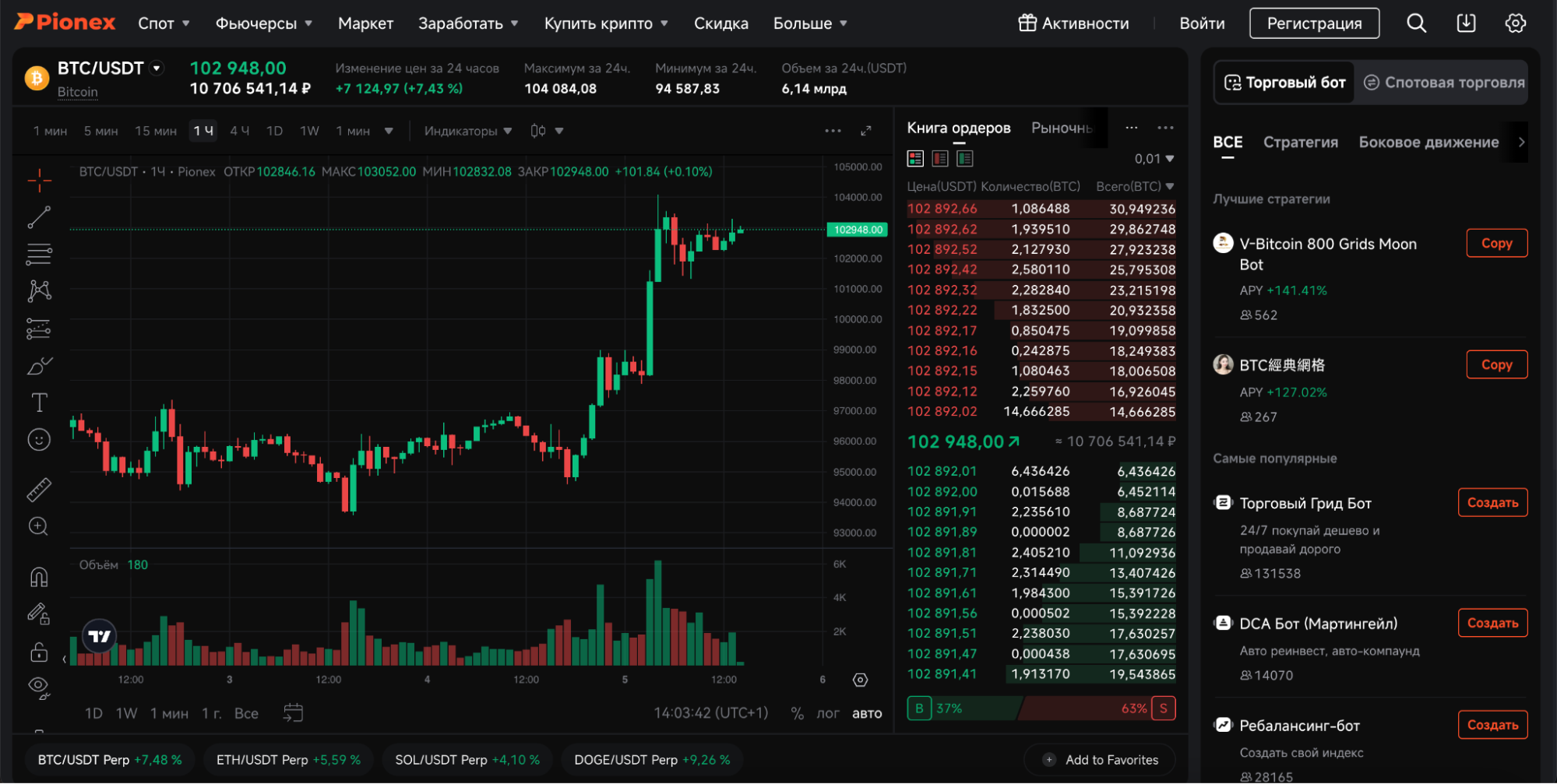Open the emoji icons tool
This screenshot has width=1557, height=784.
39,440
